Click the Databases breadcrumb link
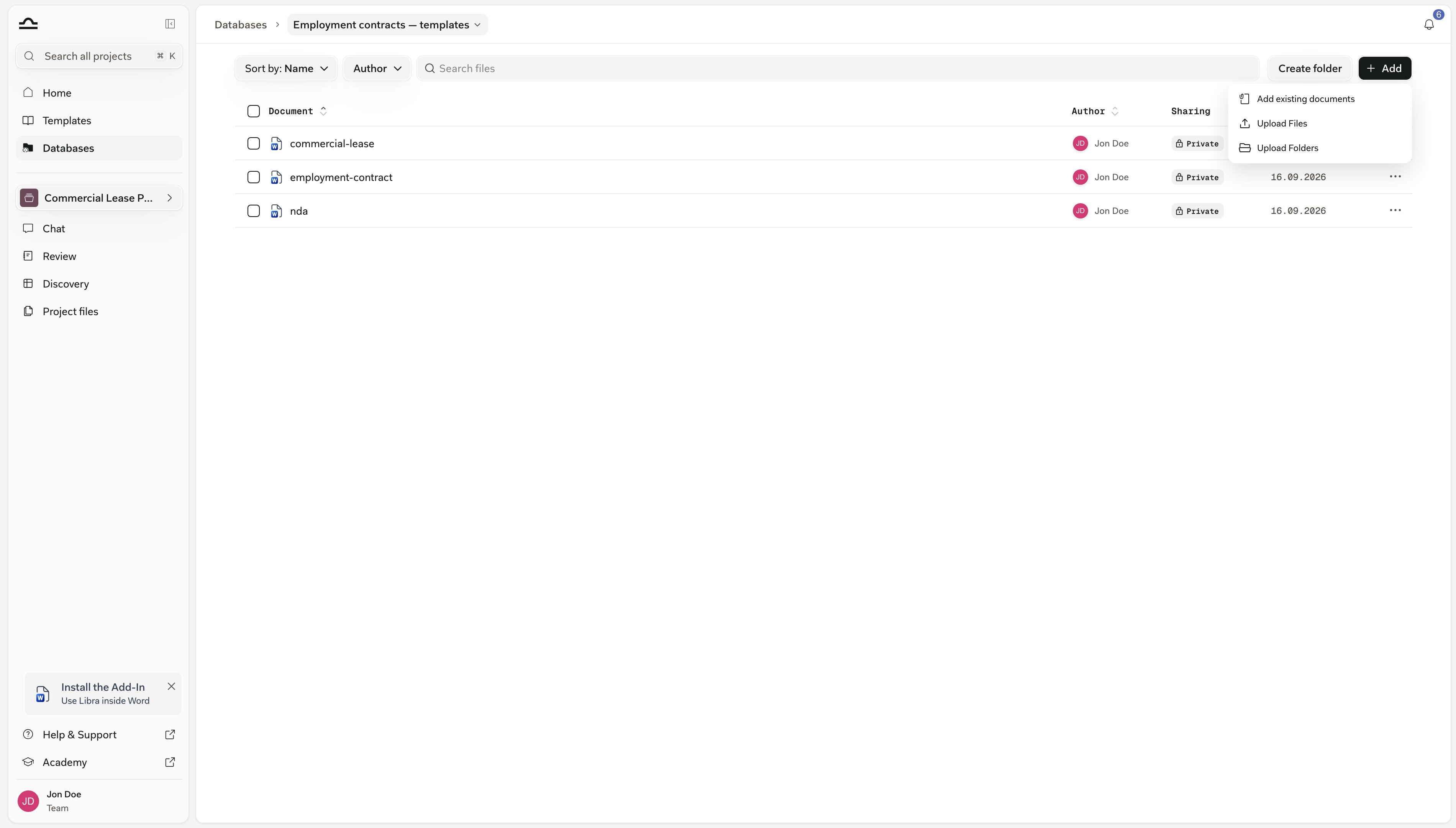The height and width of the screenshot is (828, 1456). coord(240,25)
